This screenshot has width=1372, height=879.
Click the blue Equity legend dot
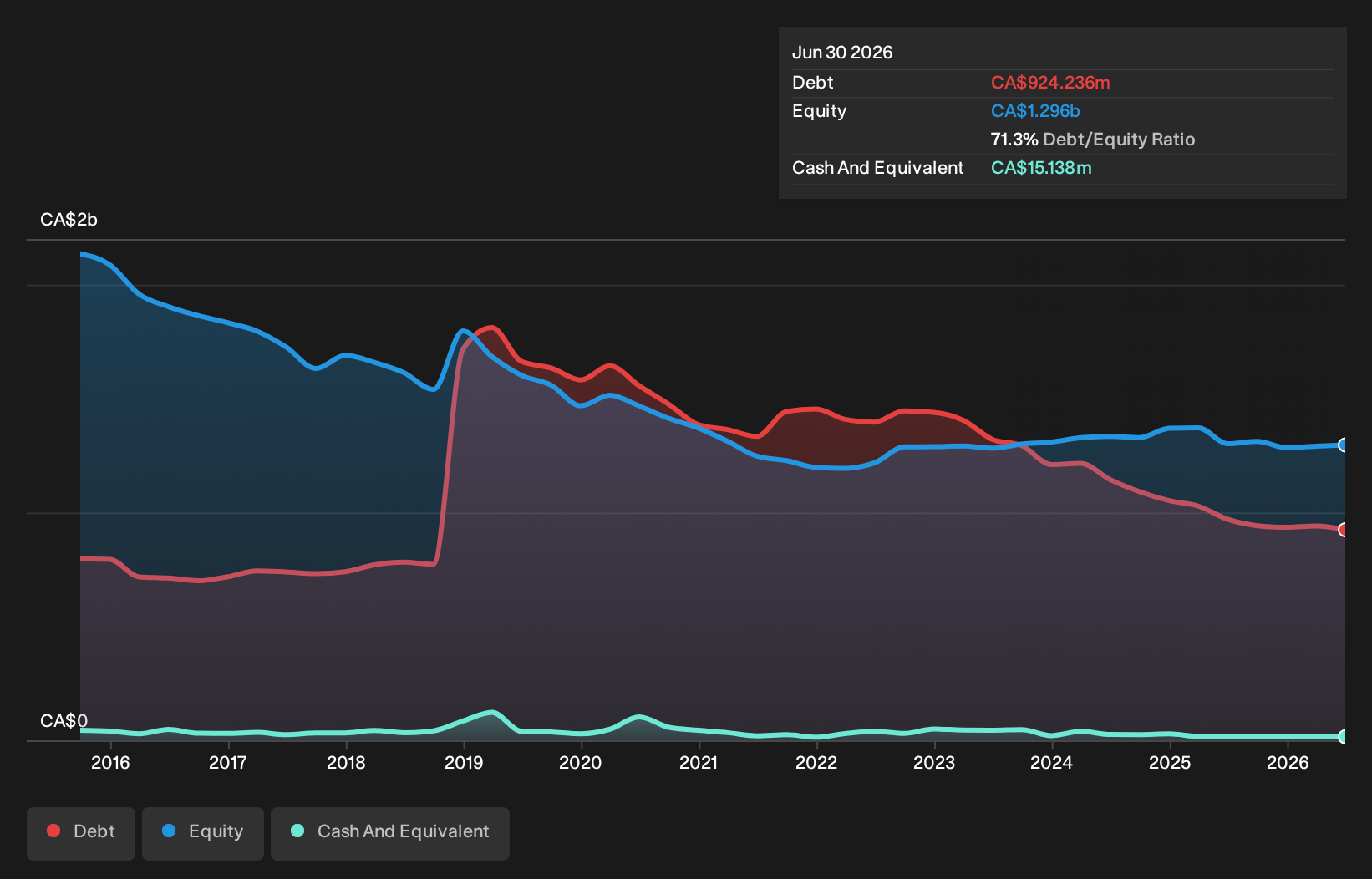click(x=169, y=831)
